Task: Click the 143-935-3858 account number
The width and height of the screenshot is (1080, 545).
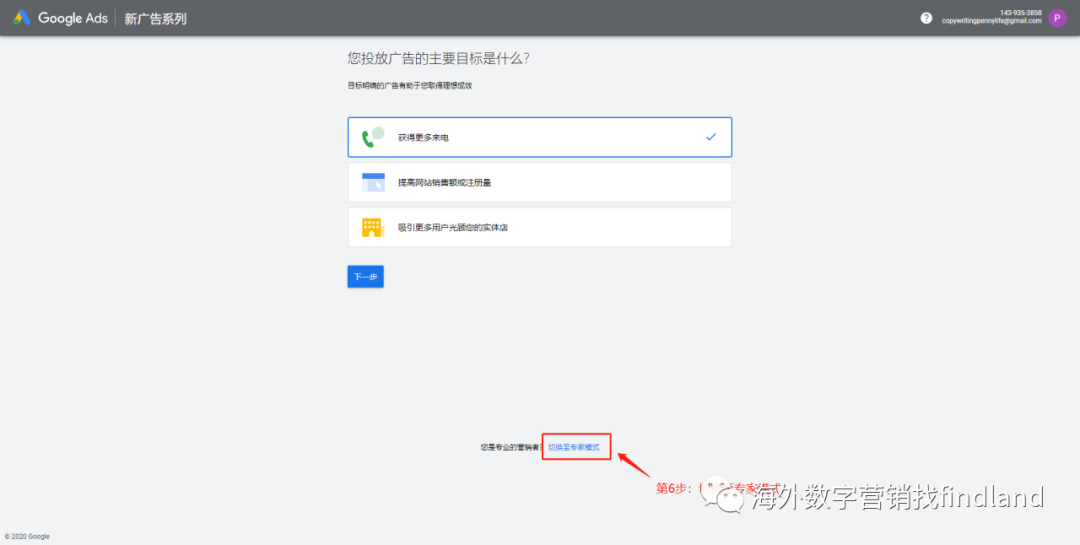Action: [x=1021, y=13]
